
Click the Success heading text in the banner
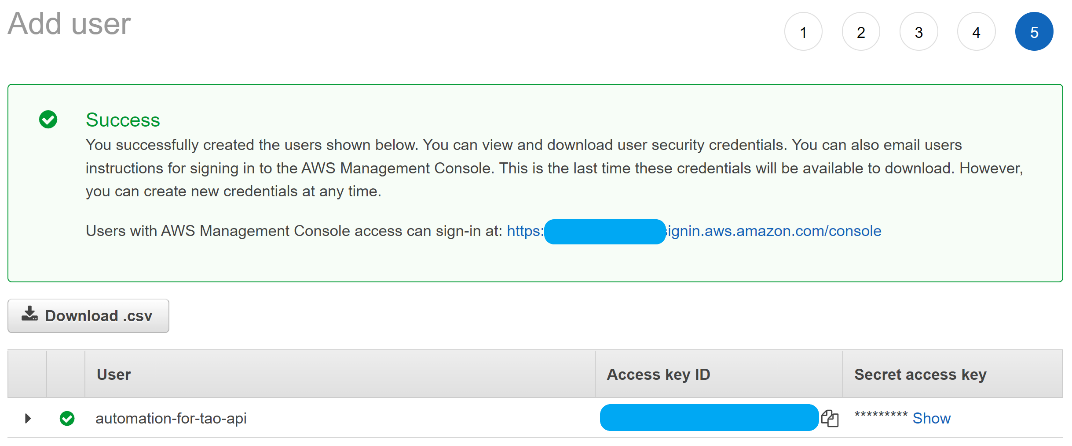coord(123,120)
